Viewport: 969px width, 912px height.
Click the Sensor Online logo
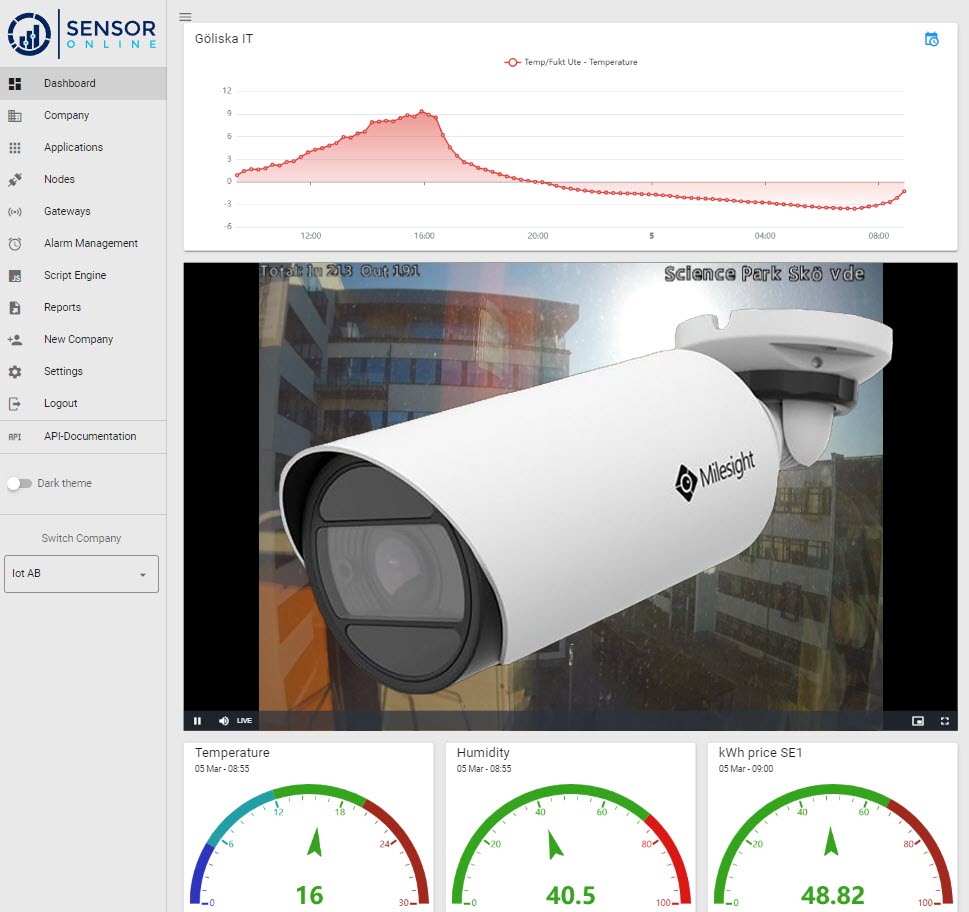(82, 33)
